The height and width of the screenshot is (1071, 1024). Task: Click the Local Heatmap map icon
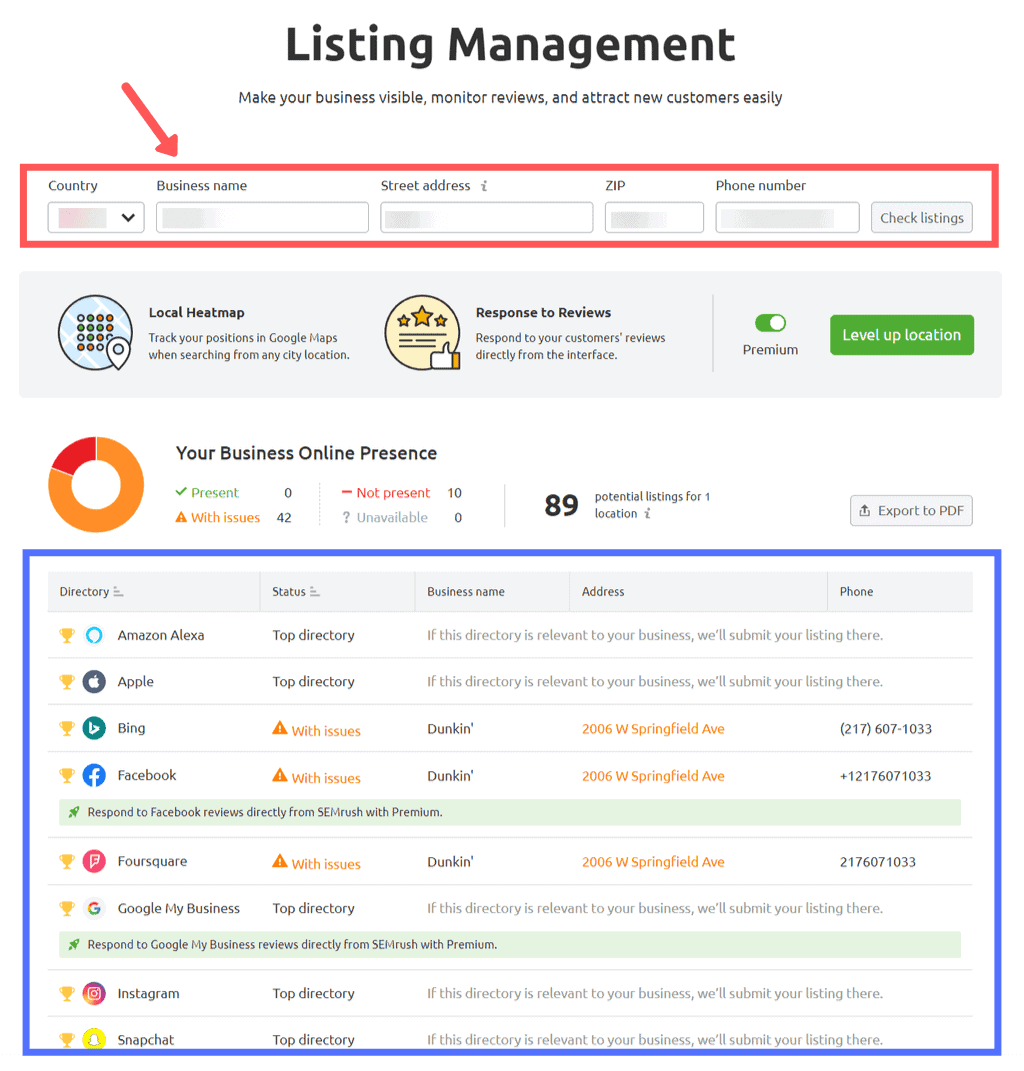pos(95,333)
